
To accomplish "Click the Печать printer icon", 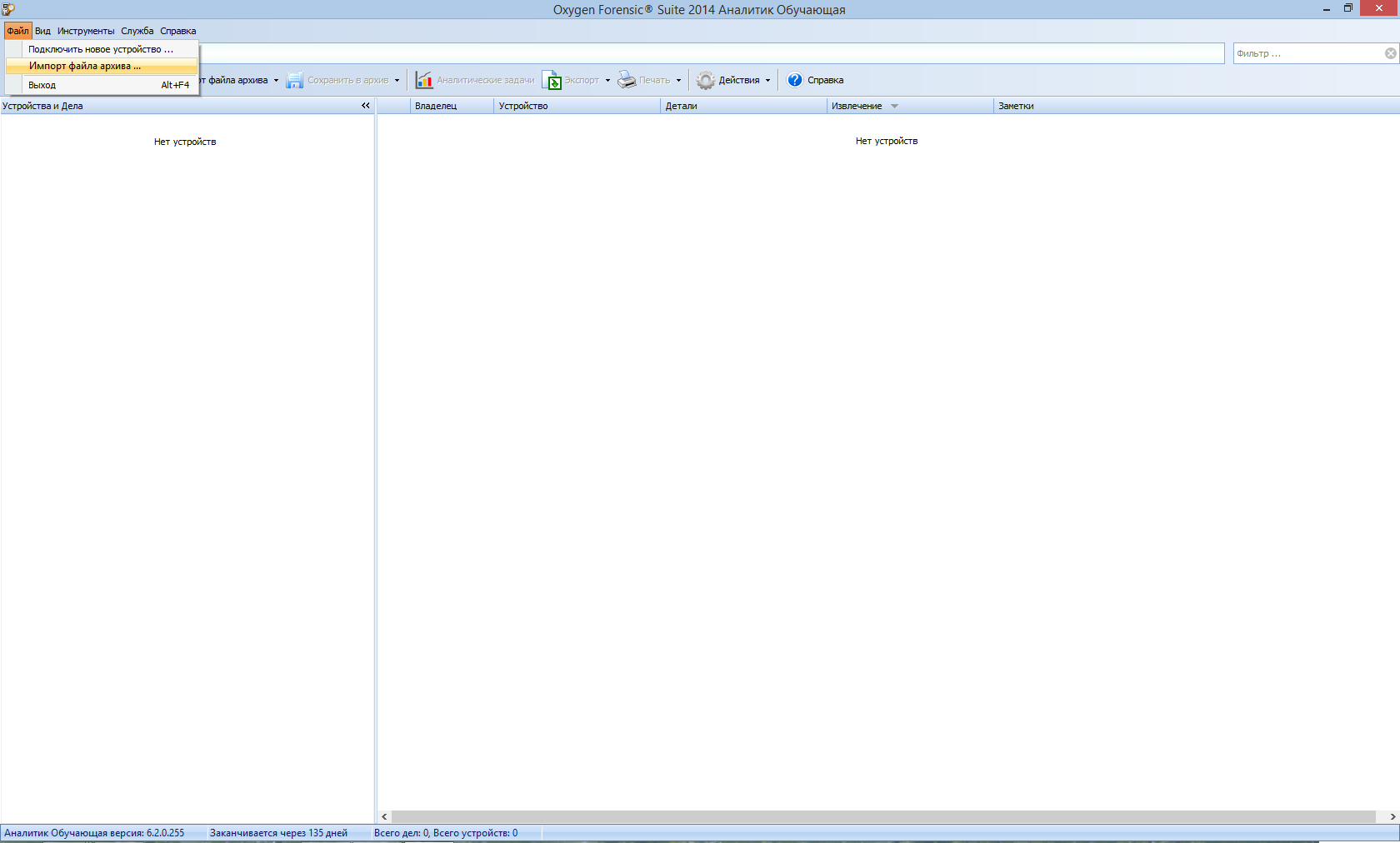I will (x=627, y=80).
